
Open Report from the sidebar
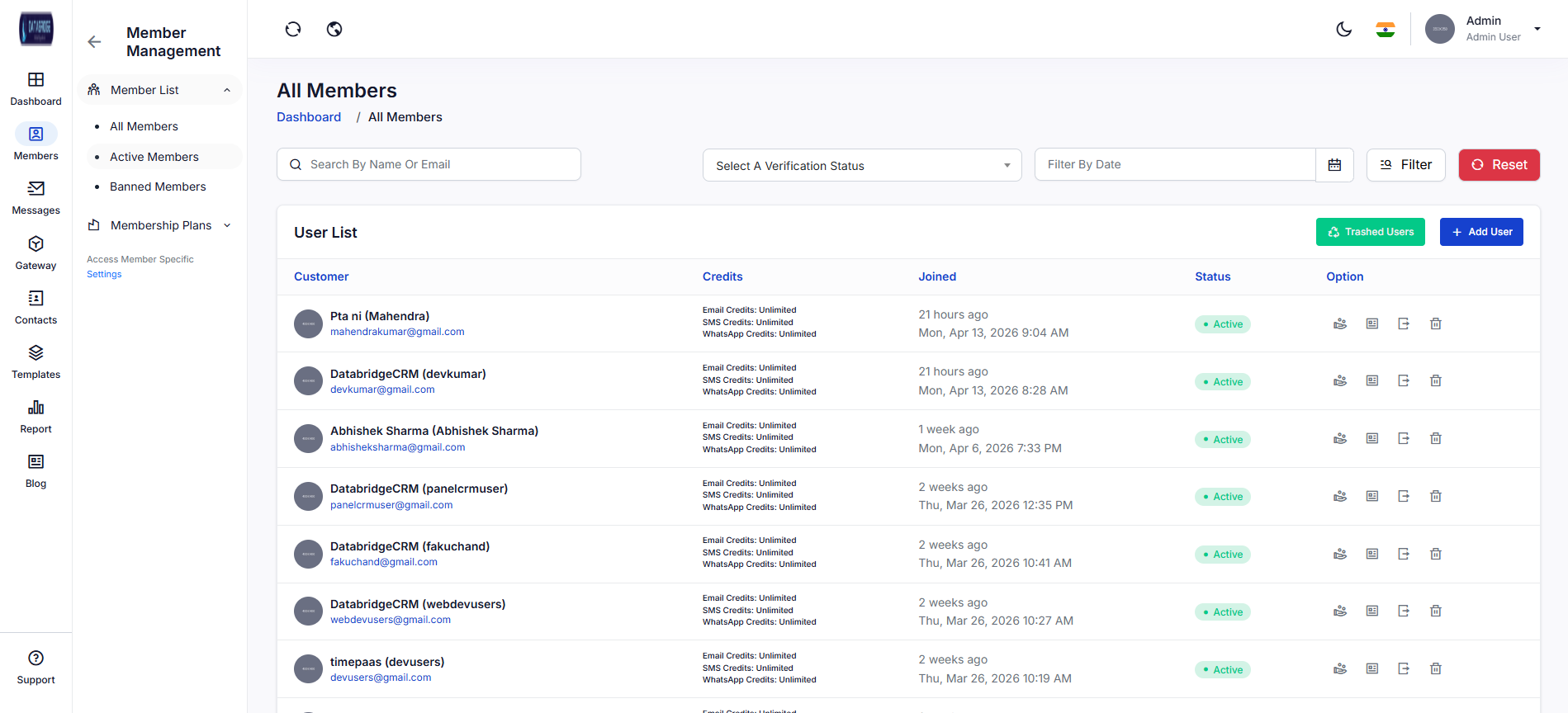36,416
